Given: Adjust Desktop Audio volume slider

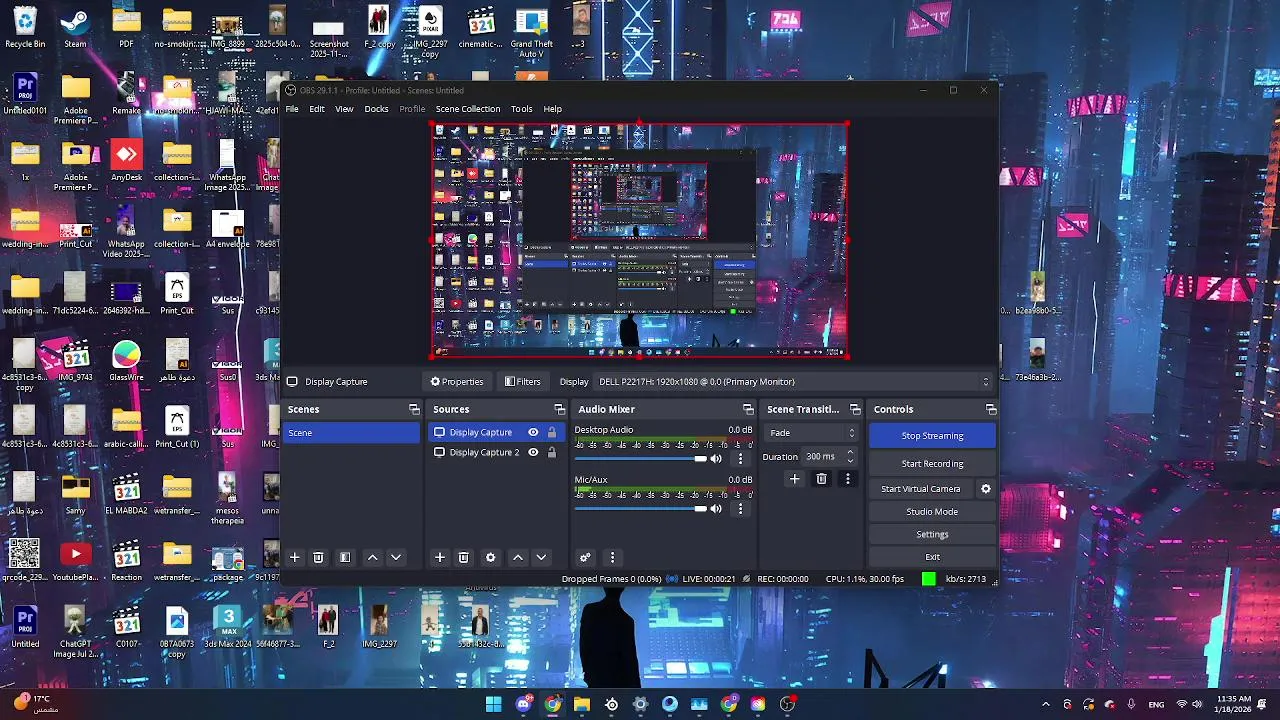Looking at the screenshot, I should click(x=640, y=459).
